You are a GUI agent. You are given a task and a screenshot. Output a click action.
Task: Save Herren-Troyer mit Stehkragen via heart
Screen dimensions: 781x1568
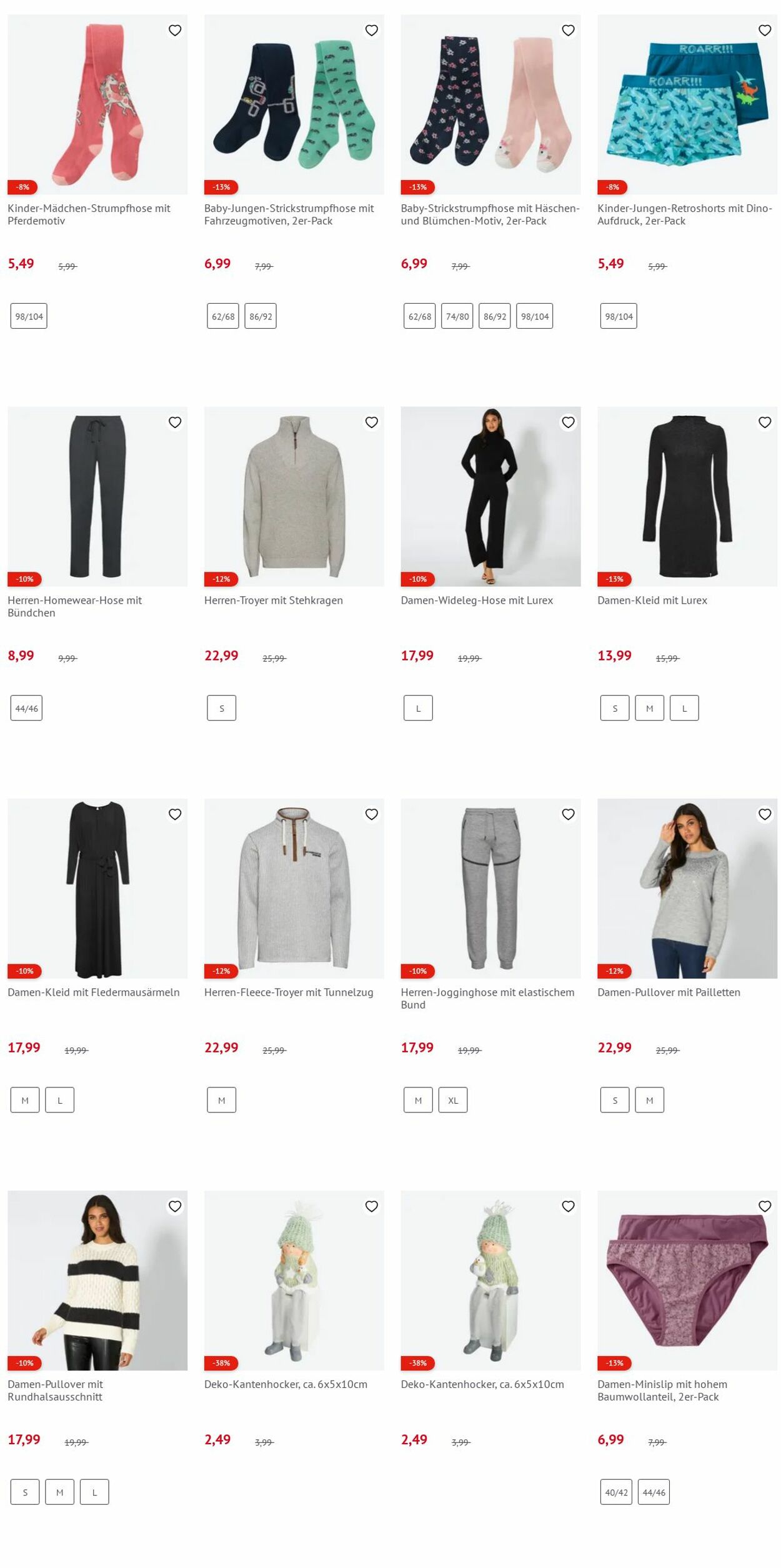coord(372,422)
